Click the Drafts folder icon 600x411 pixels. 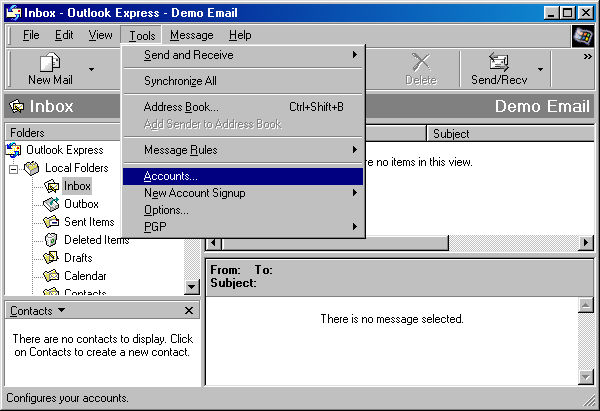click(51, 258)
